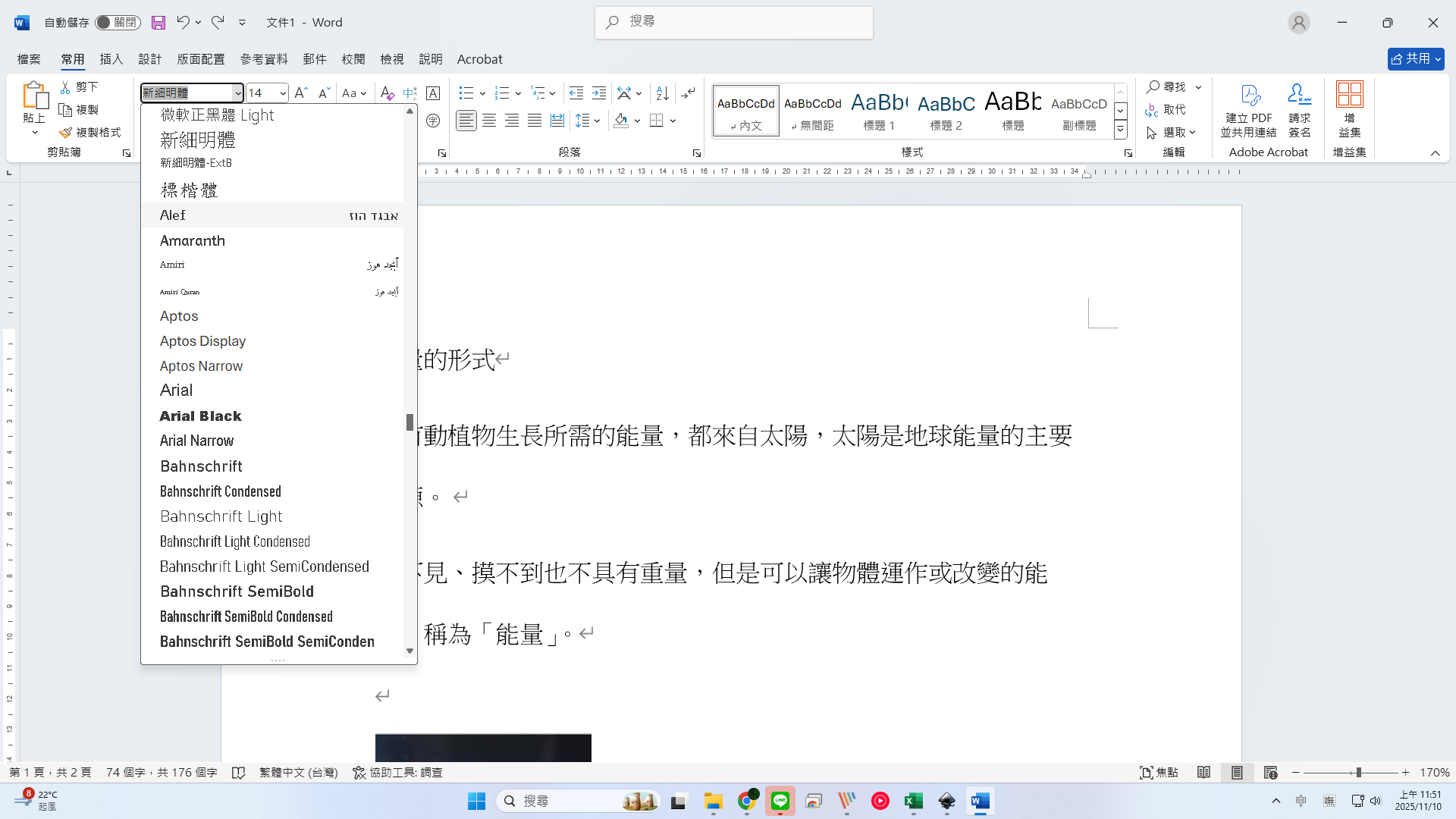Screen dimensions: 1456x819
Task: Expand the line spacing dropdown
Action: 598,121
